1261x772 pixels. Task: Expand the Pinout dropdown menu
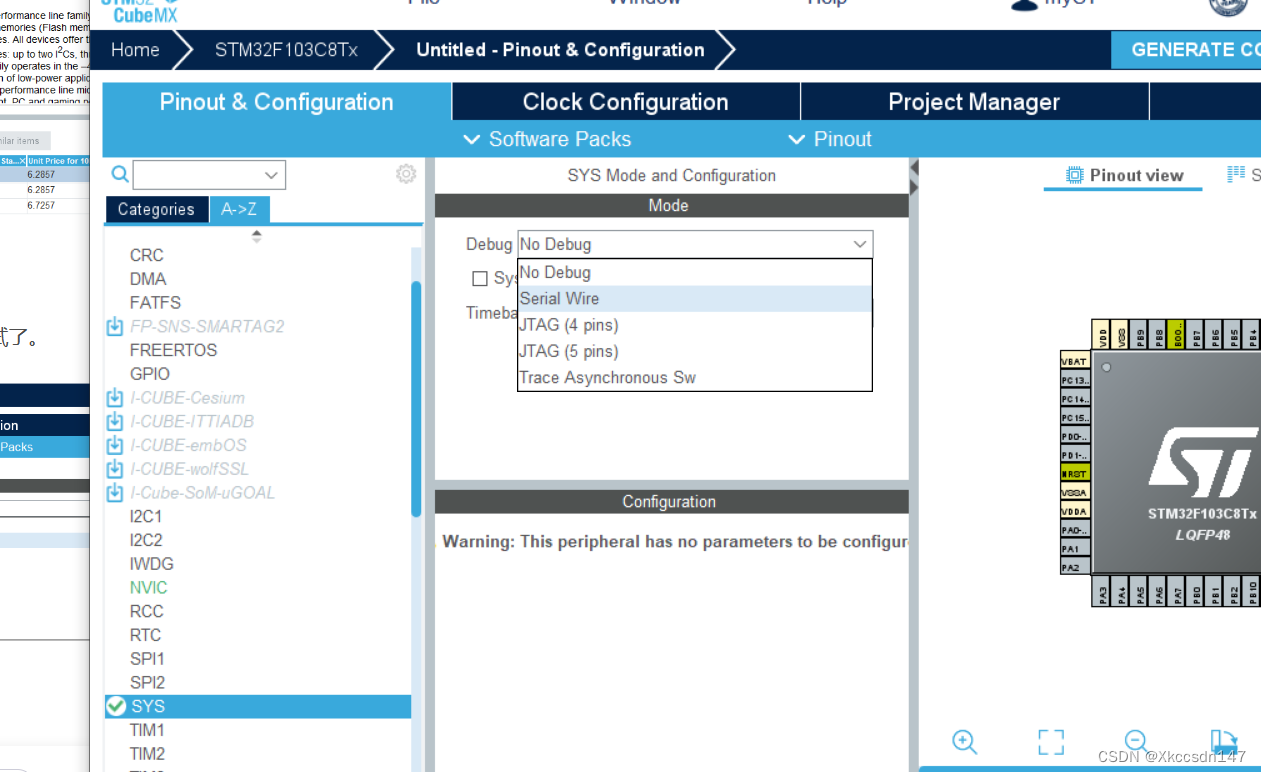pyautogui.click(x=830, y=139)
